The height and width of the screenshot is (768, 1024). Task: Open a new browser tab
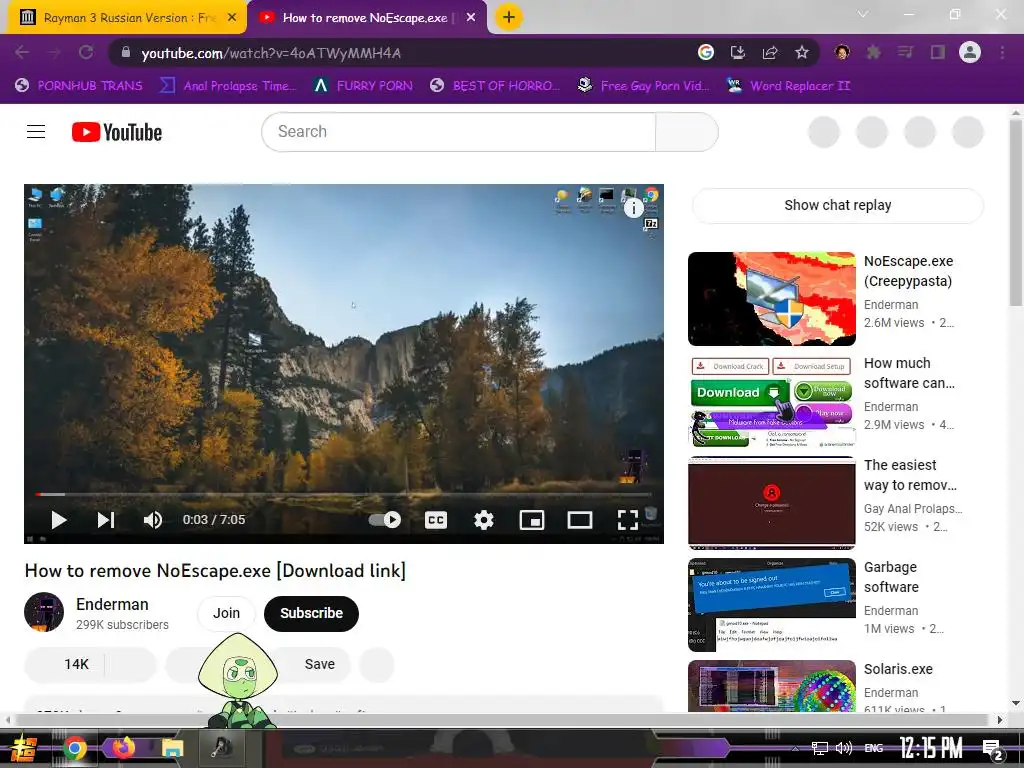[x=509, y=17]
